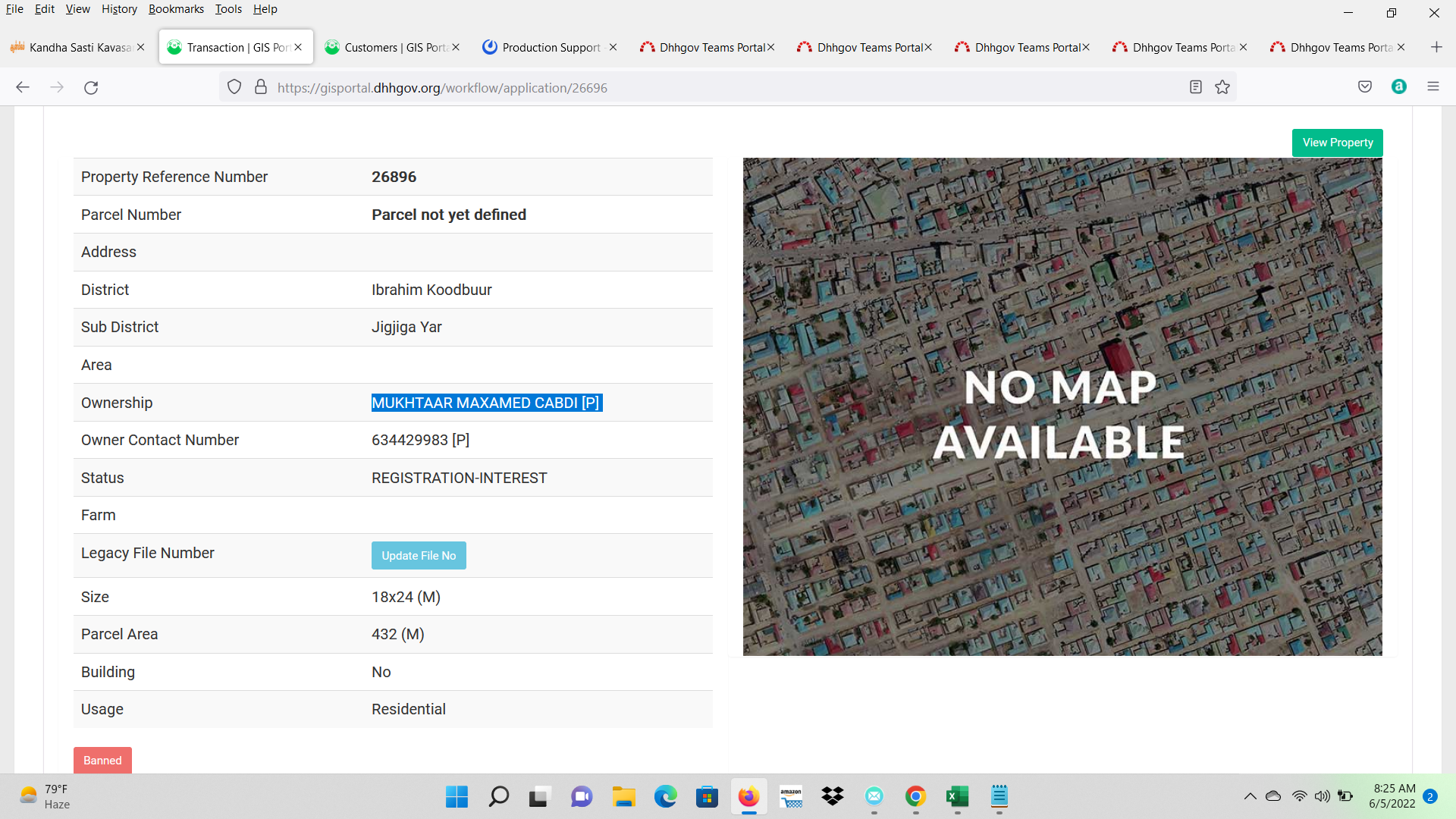Open the Amazon taskbar shortcut
1456x819 pixels.
tap(791, 796)
